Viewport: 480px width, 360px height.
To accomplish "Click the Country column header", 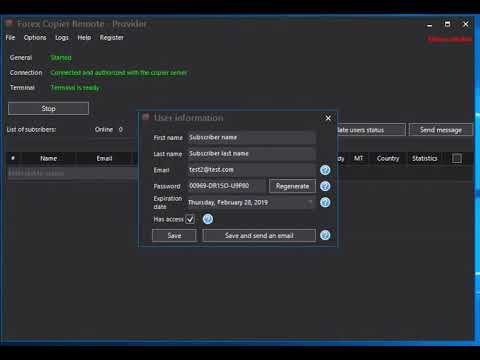I will [x=388, y=158].
